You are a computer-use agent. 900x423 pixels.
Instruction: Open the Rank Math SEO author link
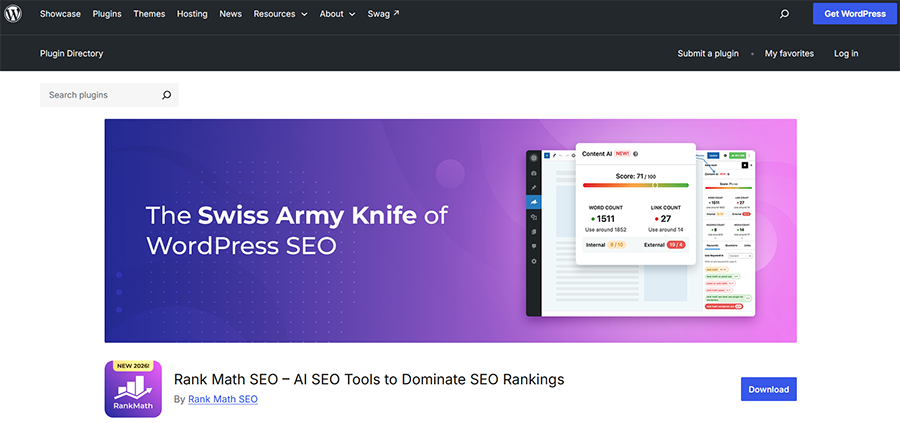point(223,399)
